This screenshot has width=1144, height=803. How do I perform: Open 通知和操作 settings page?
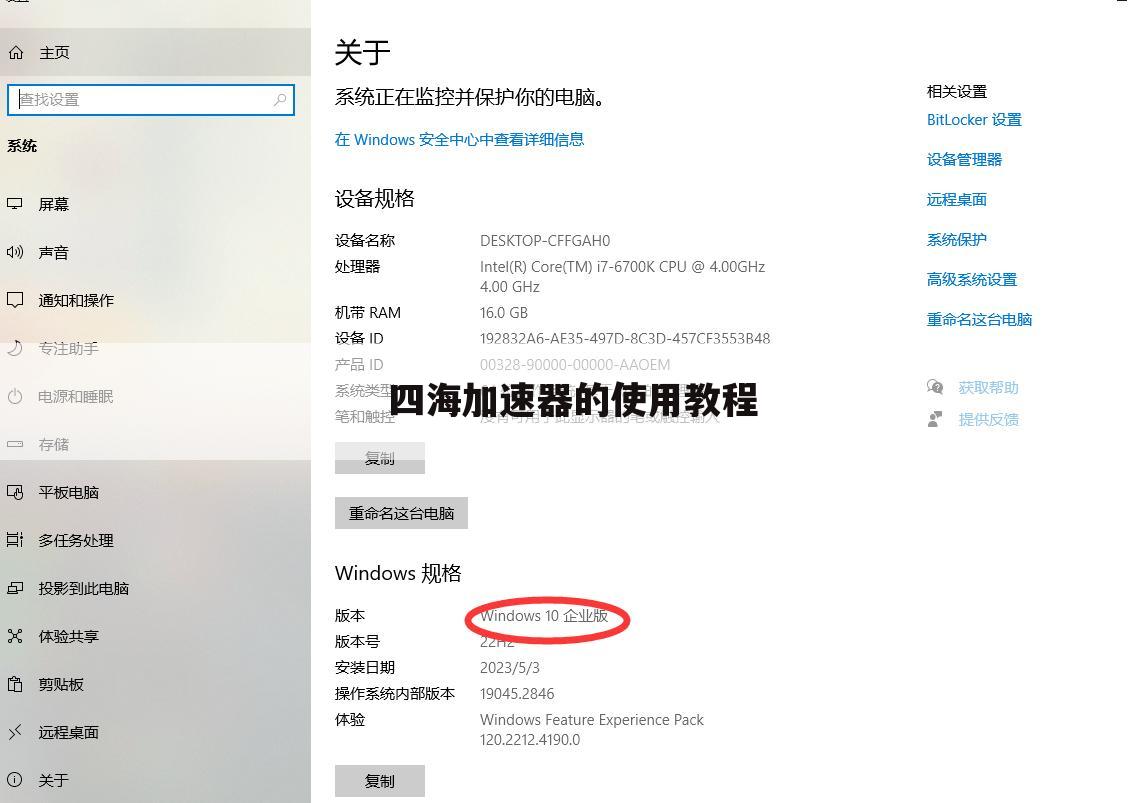pyautogui.click(x=155, y=300)
